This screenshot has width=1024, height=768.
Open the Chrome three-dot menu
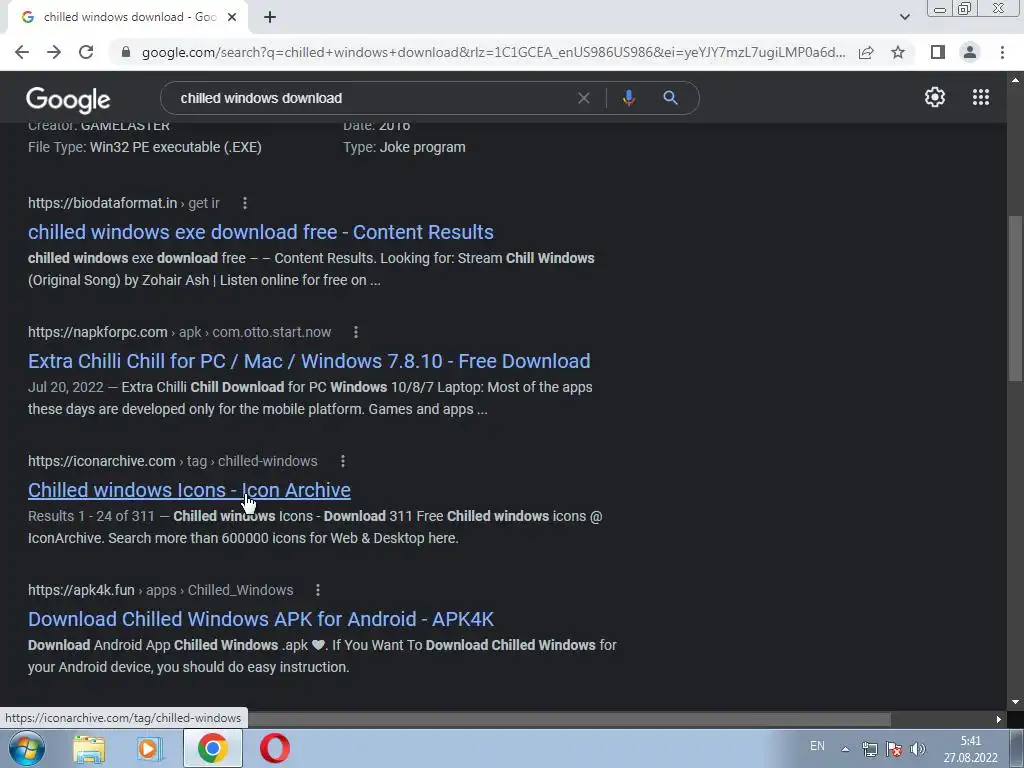1002,52
